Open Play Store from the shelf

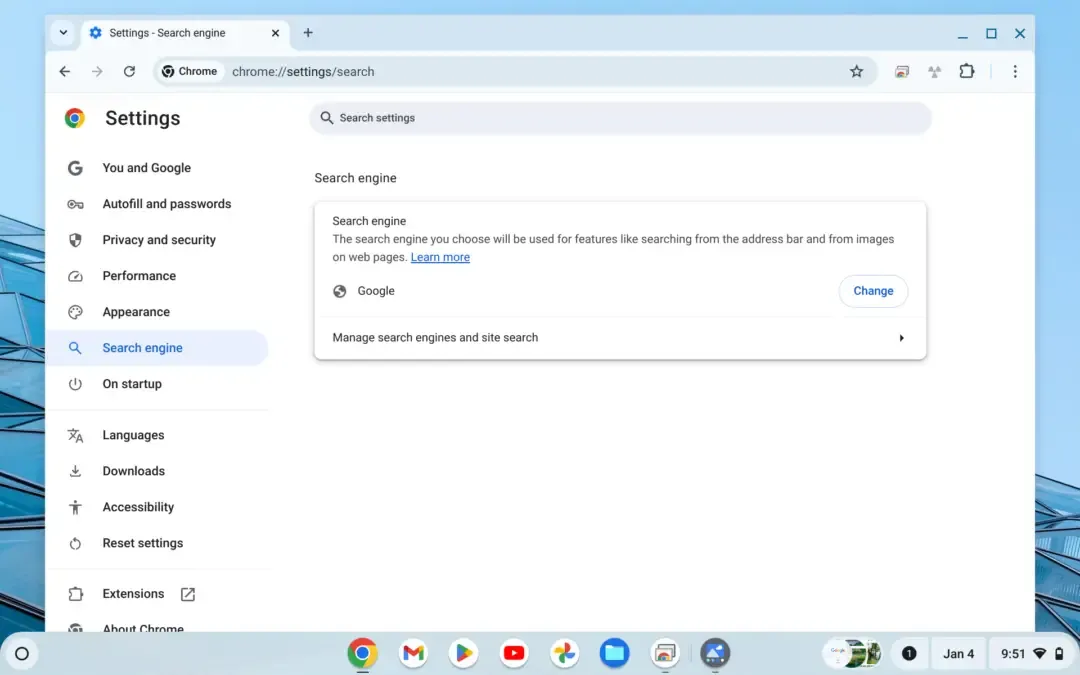[464, 653]
